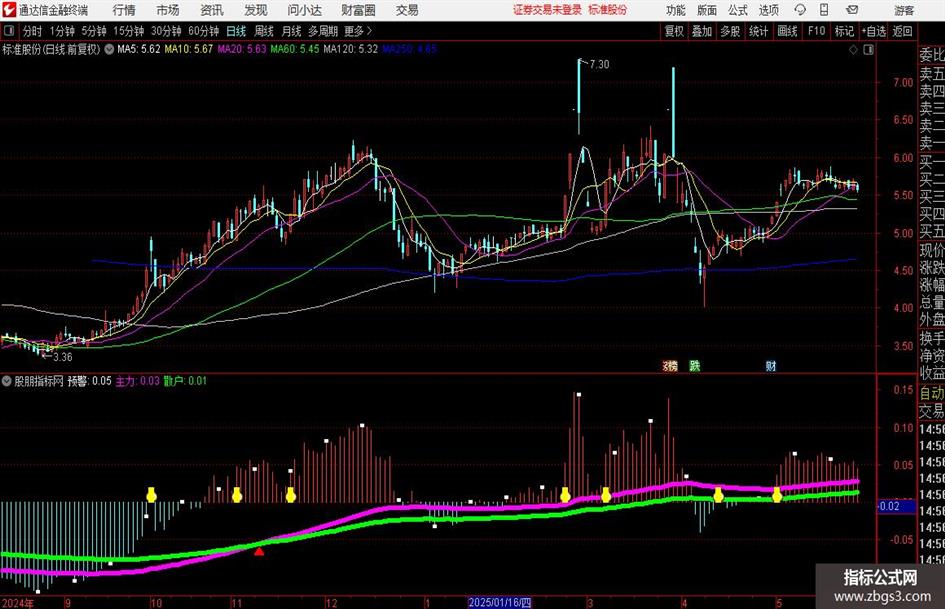
Task: Click the MA10: 5.67 indicator value
Action: point(189,49)
